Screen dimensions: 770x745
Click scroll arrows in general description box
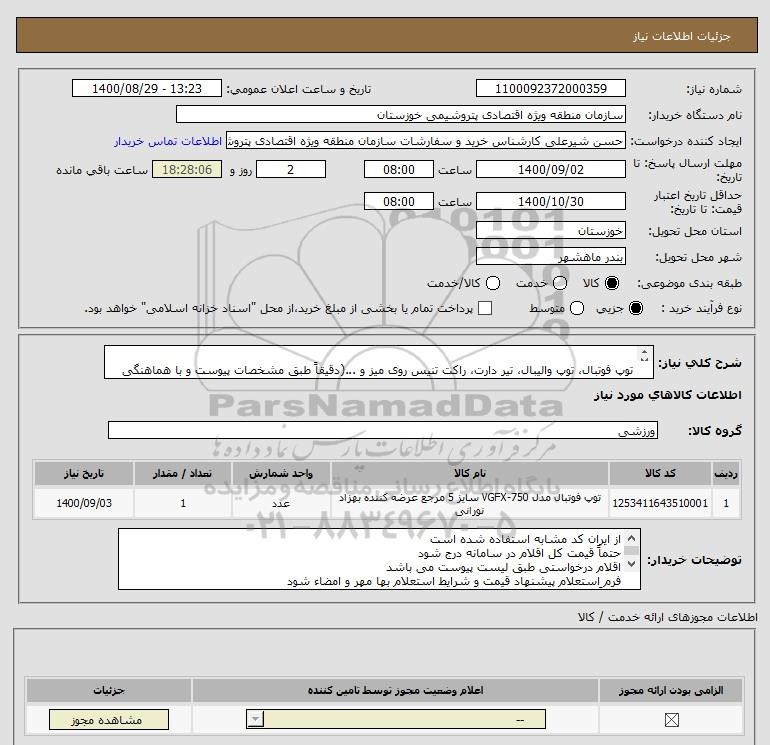[644, 356]
